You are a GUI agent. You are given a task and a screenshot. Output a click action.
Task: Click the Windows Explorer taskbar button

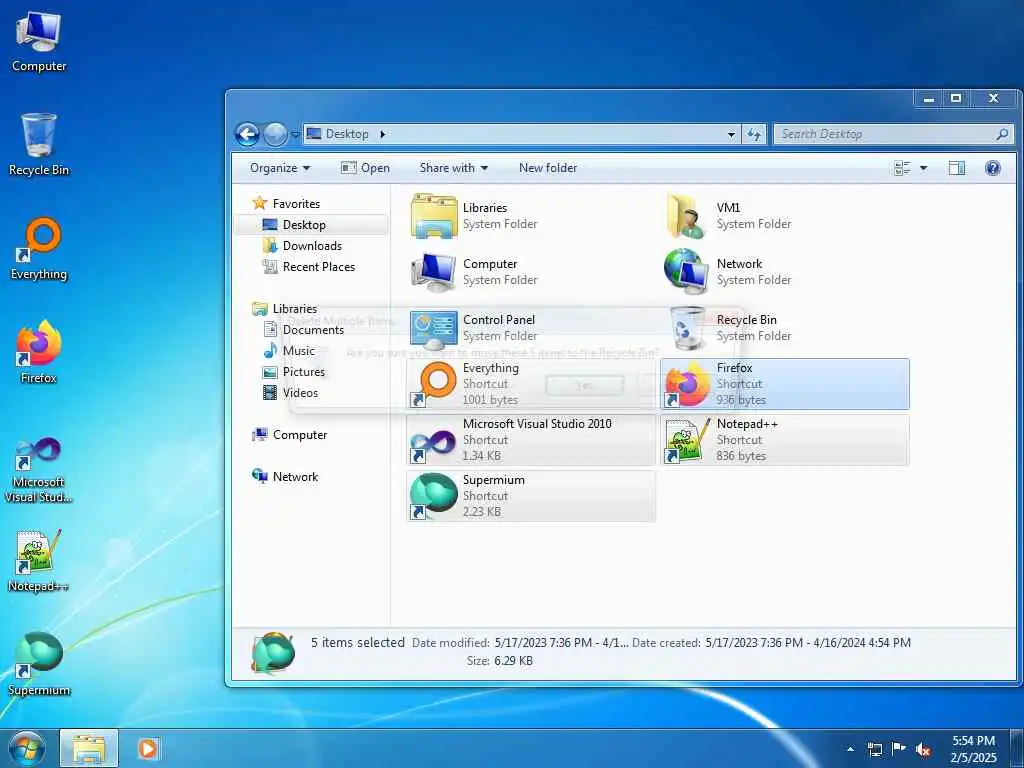[89, 749]
